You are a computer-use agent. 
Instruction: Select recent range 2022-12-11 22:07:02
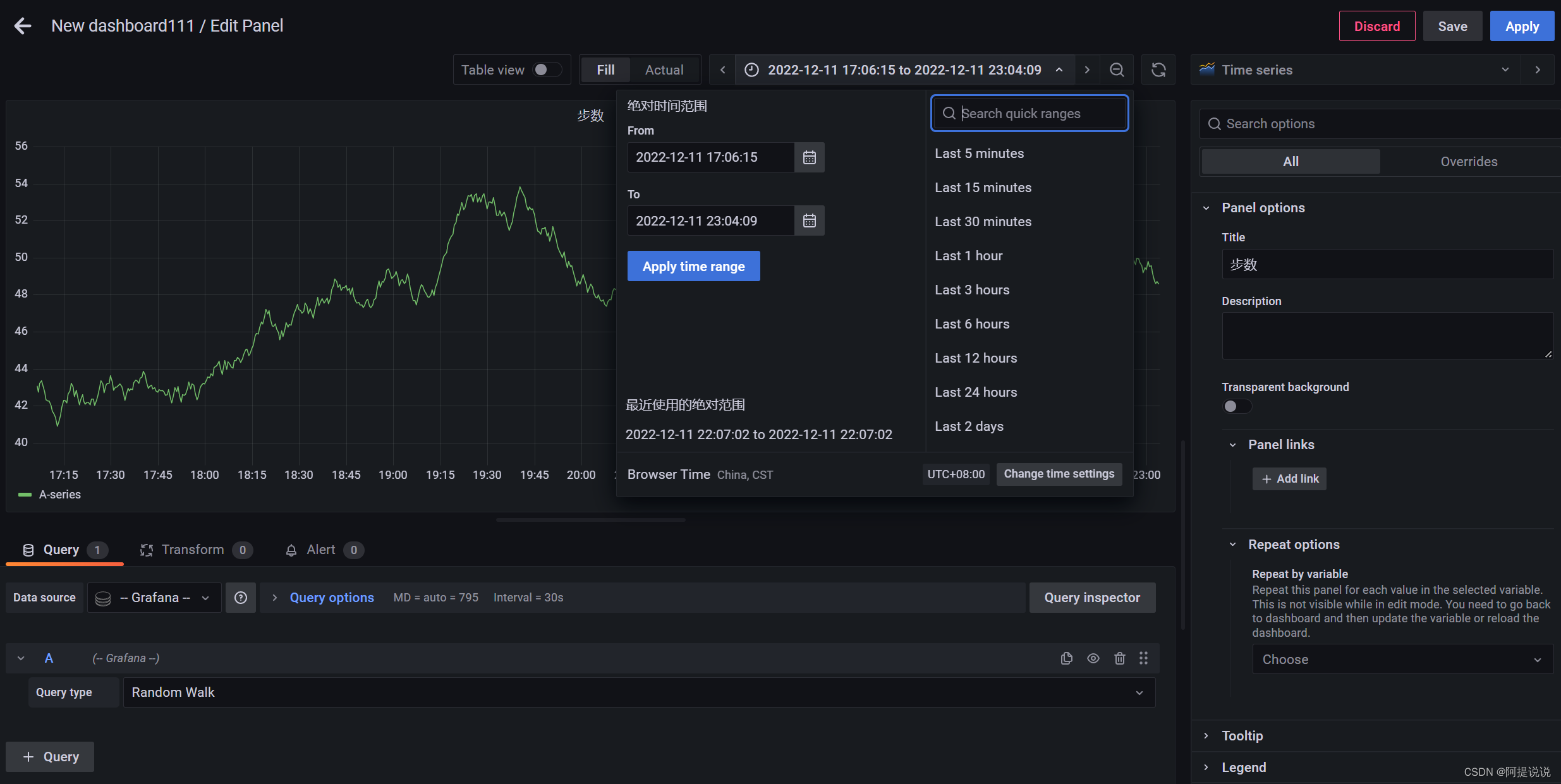[x=758, y=435]
